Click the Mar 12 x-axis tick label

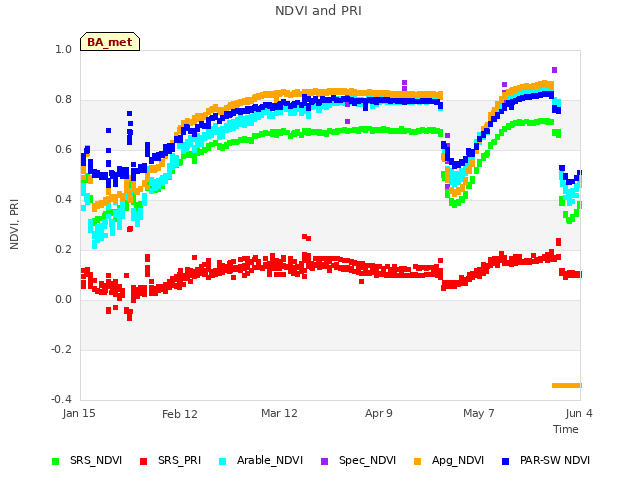pos(279,413)
